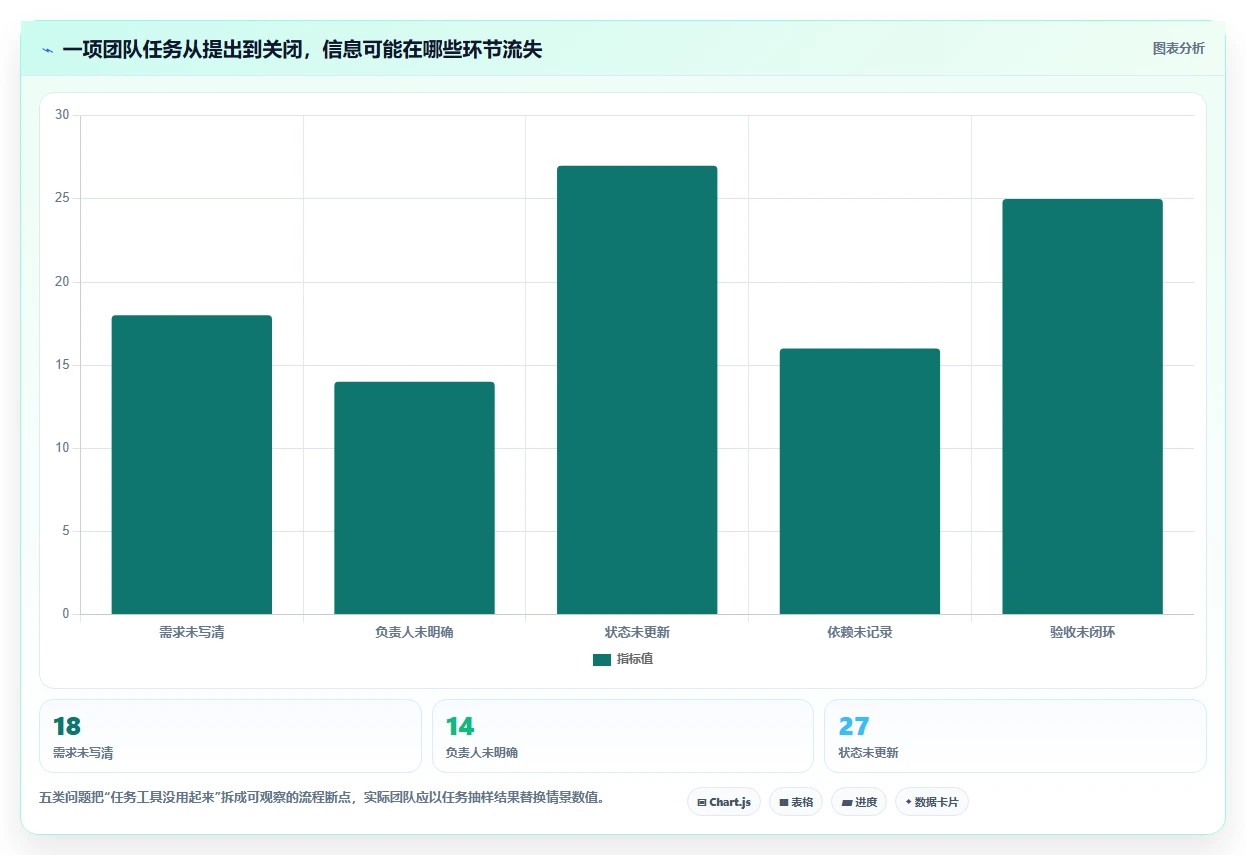Click the 依赖未记录 bar in chart
This screenshot has width=1246, height=855.
point(860,481)
